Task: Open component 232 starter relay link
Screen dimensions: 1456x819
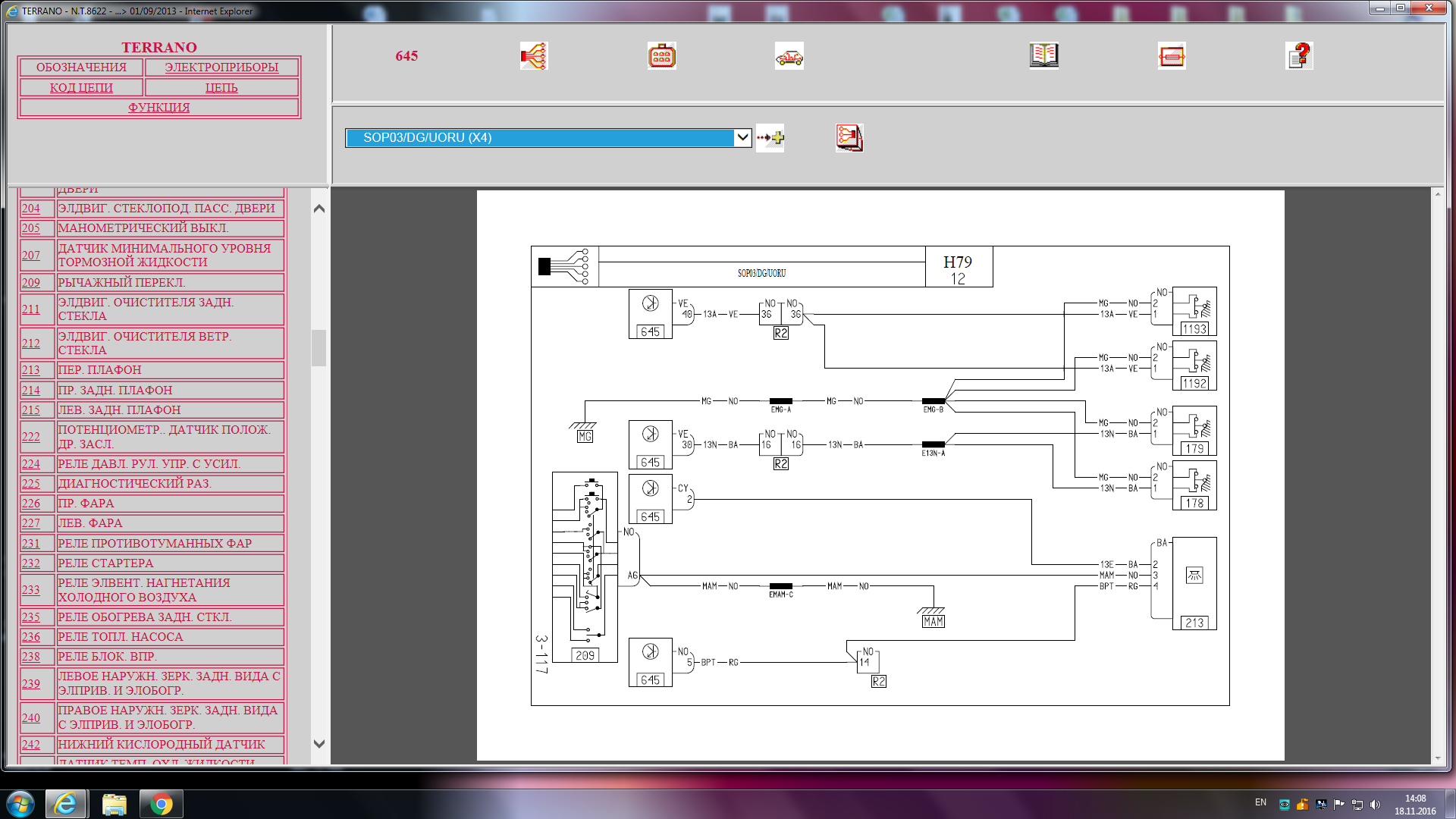Action: 31,563
